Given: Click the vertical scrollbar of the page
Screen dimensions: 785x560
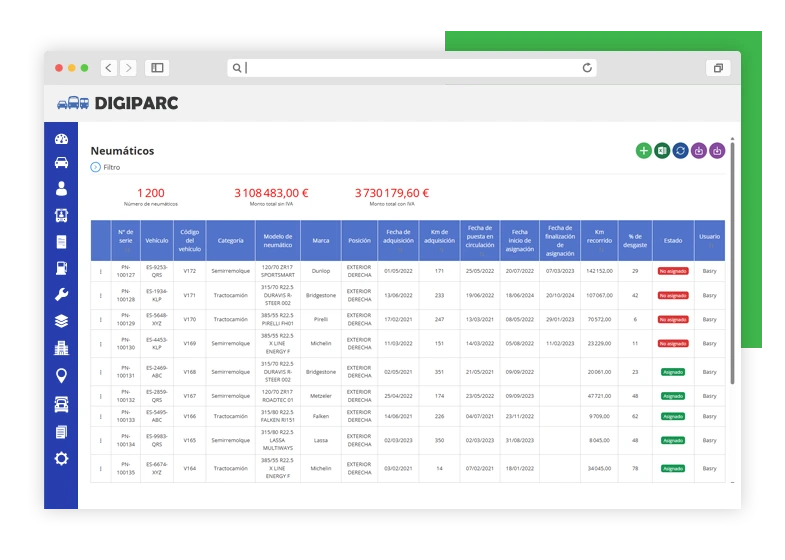Looking at the screenshot, I should point(732,260).
